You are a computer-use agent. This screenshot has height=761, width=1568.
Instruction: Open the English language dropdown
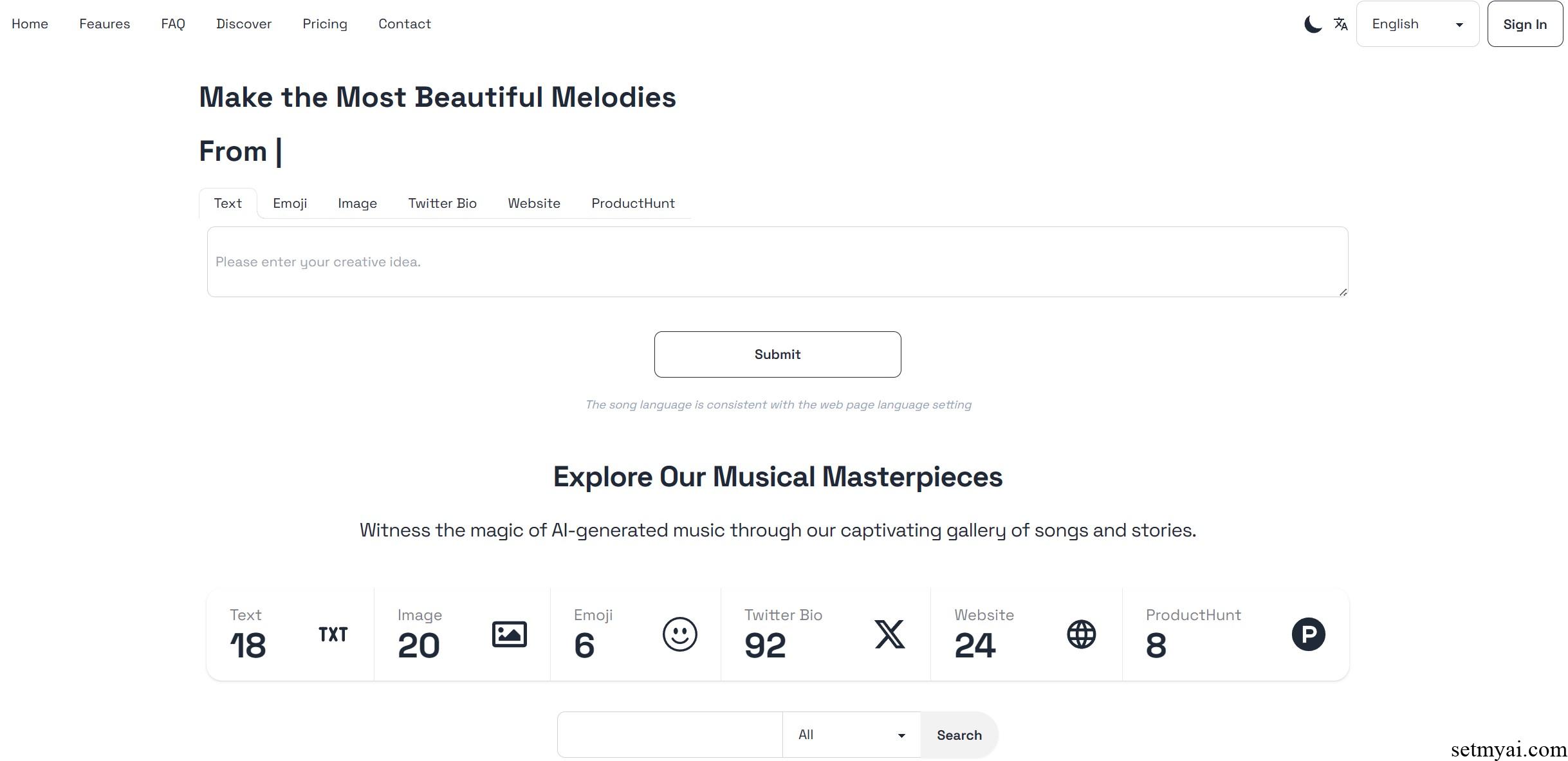point(1417,24)
